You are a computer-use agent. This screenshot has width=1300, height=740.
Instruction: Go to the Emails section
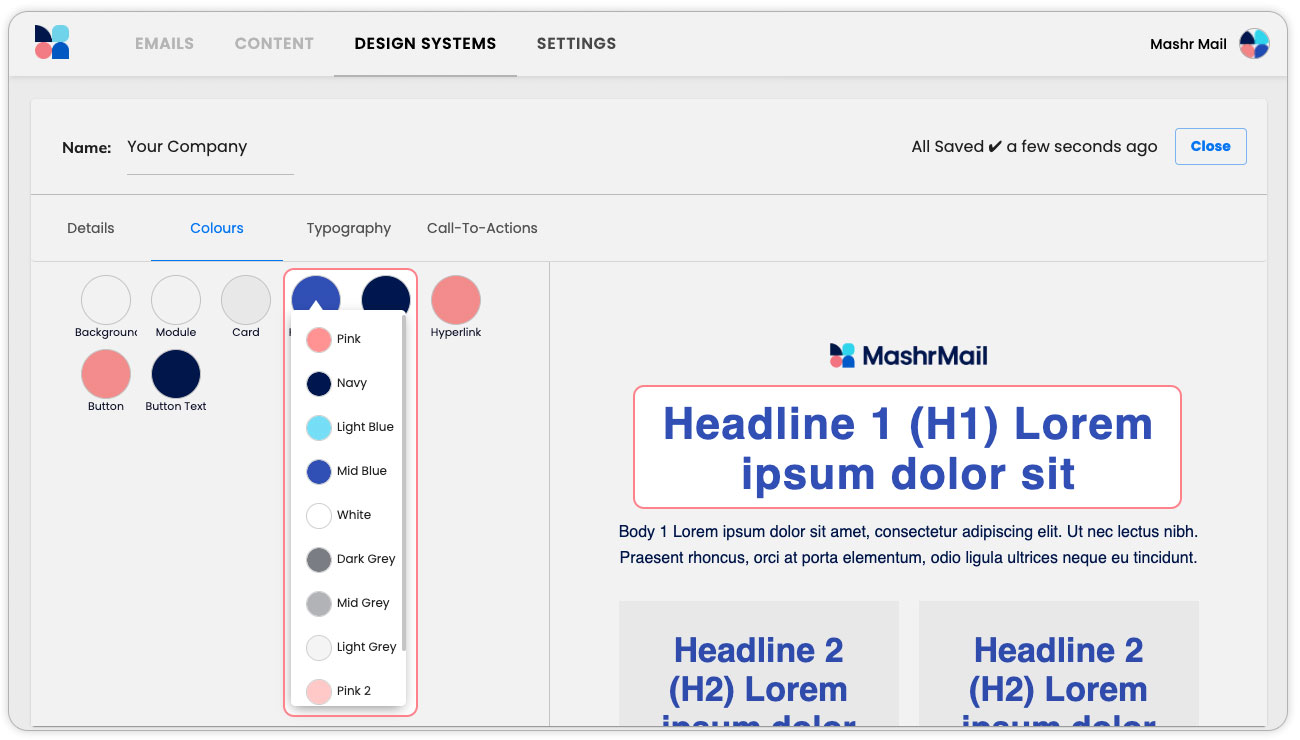pyautogui.click(x=164, y=44)
